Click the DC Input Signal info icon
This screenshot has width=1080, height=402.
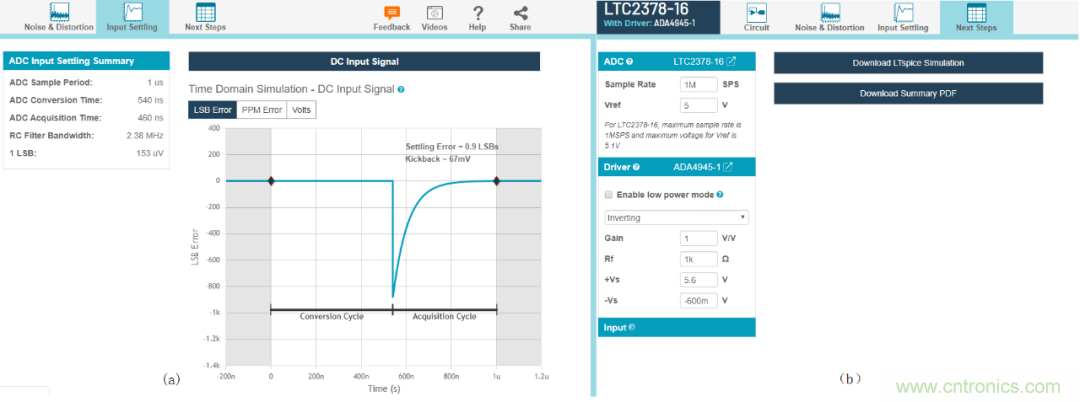tap(401, 89)
